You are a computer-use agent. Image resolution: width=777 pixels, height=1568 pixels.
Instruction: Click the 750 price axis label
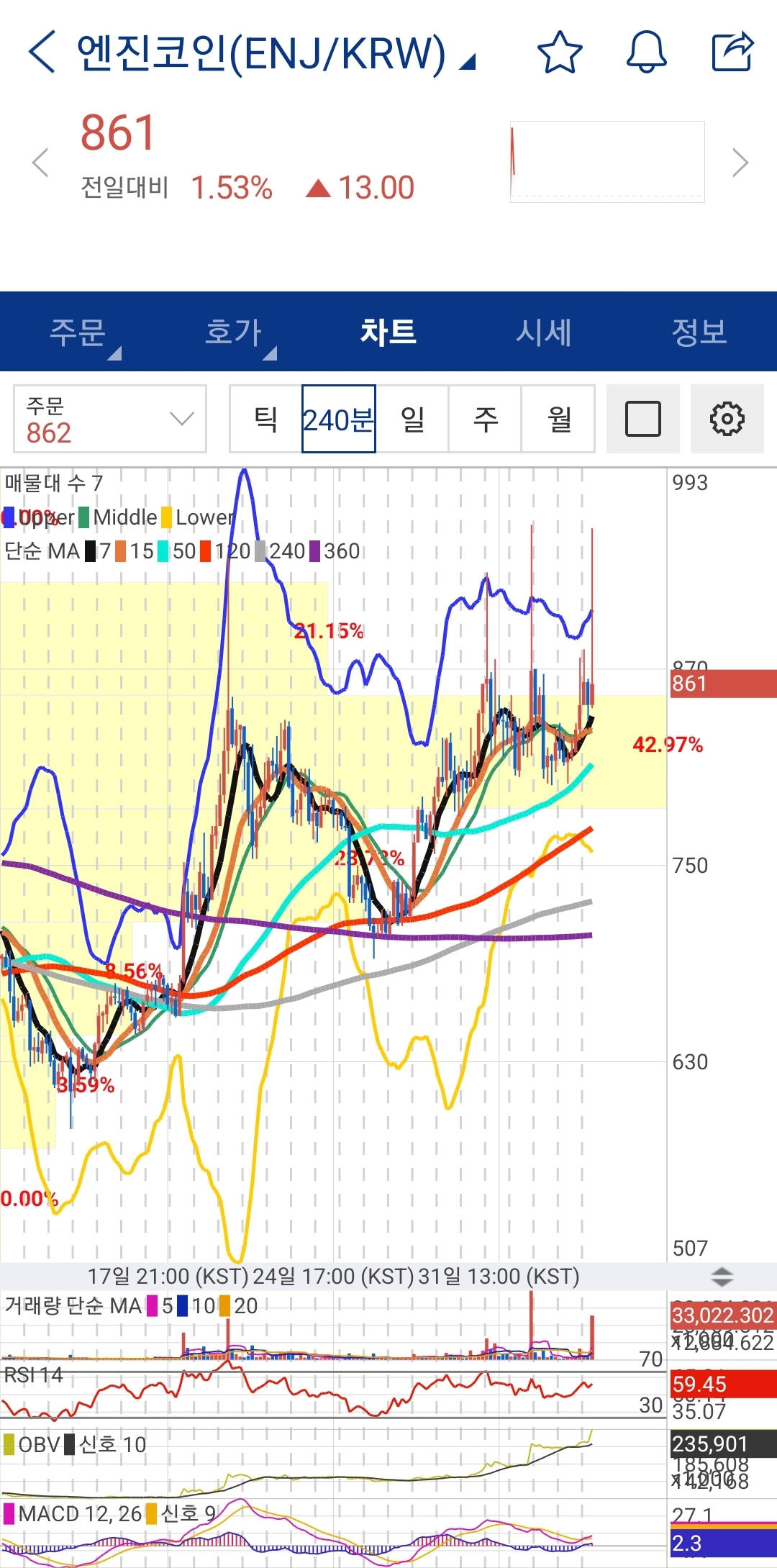pos(690,866)
